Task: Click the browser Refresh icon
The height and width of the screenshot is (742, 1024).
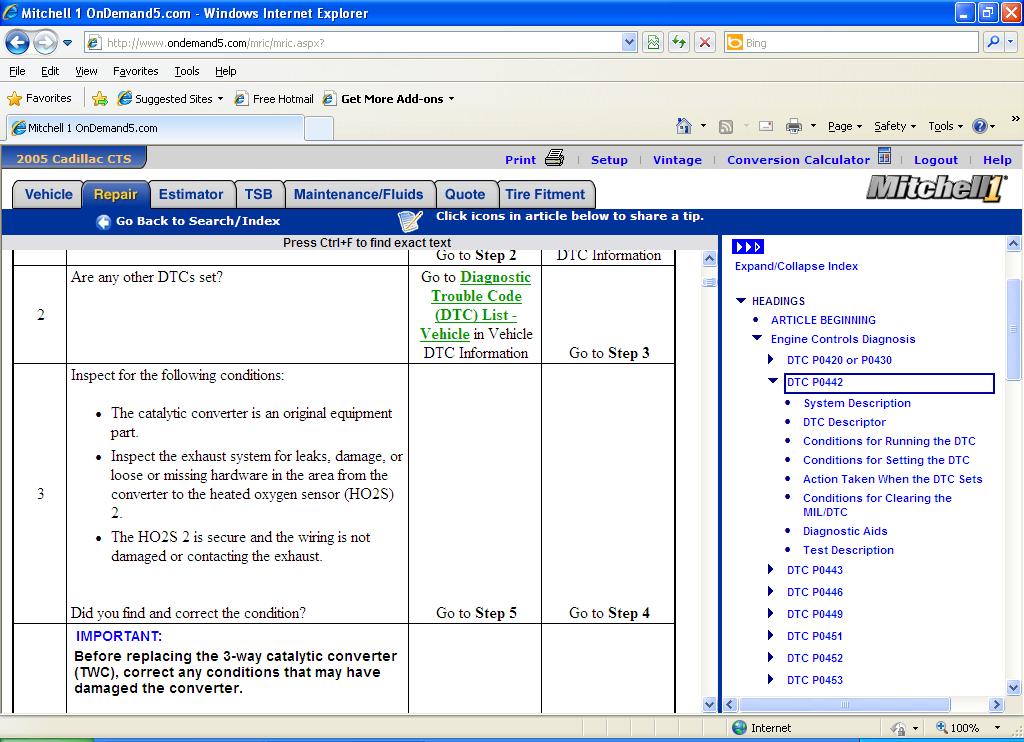Action: tap(679, 43)
